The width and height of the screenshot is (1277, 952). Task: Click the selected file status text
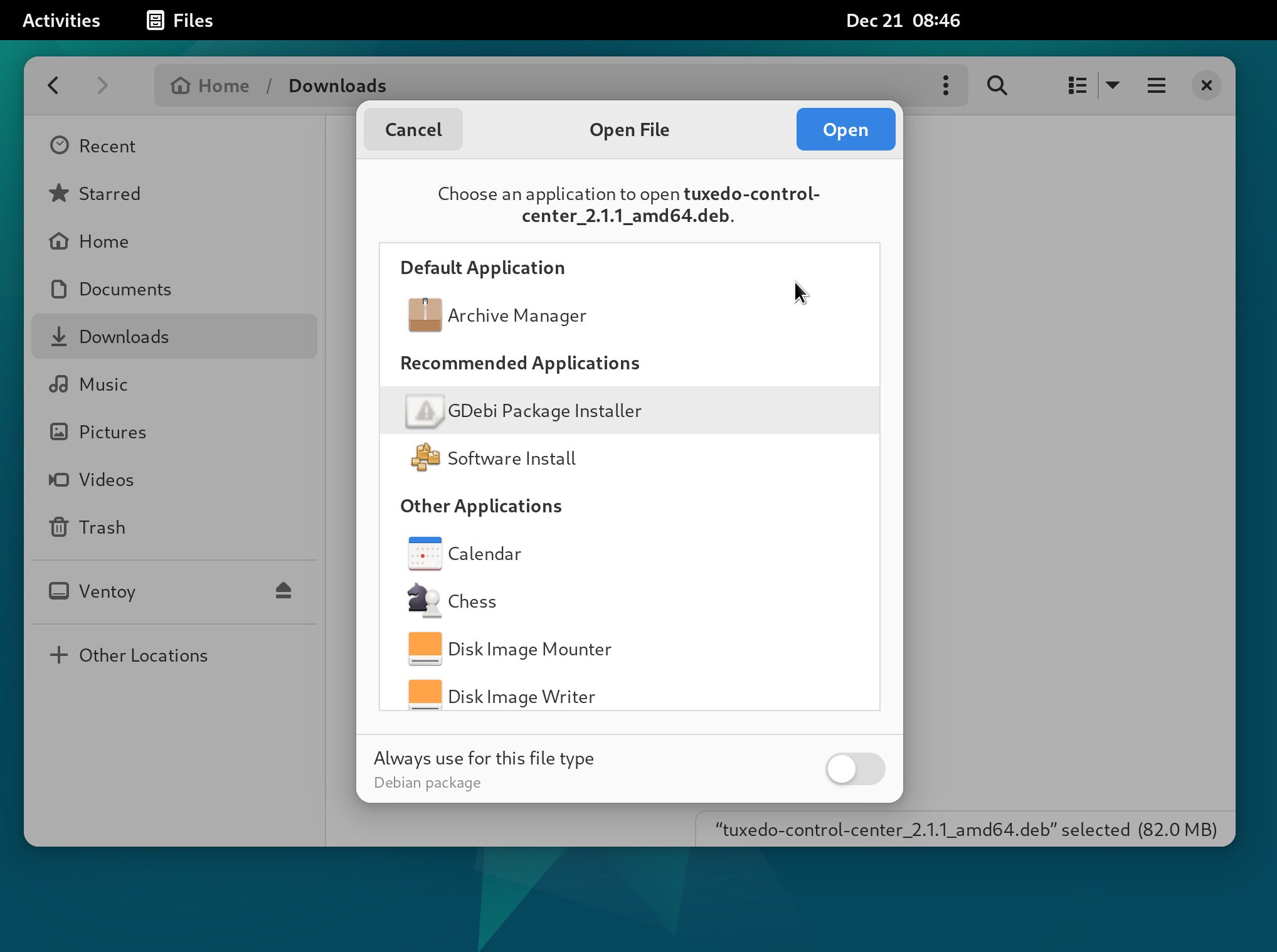pyautogui.click(x=966, y=829)
